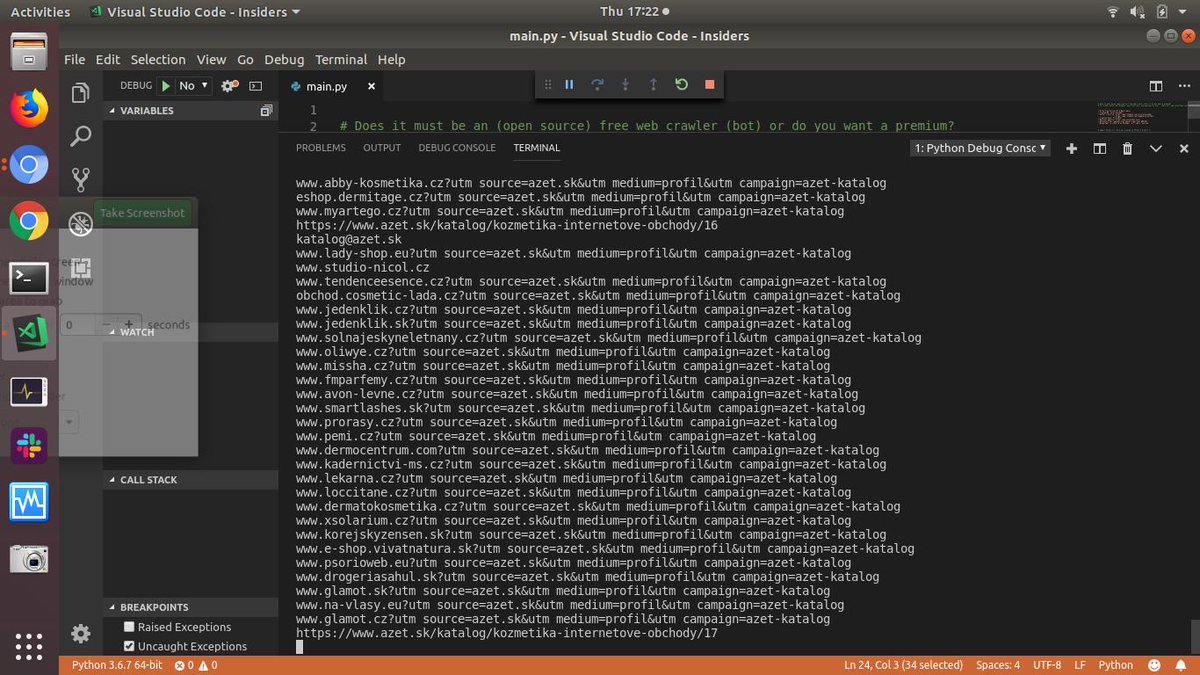Open Slack from the Ubuntu dock

point(29,446)
